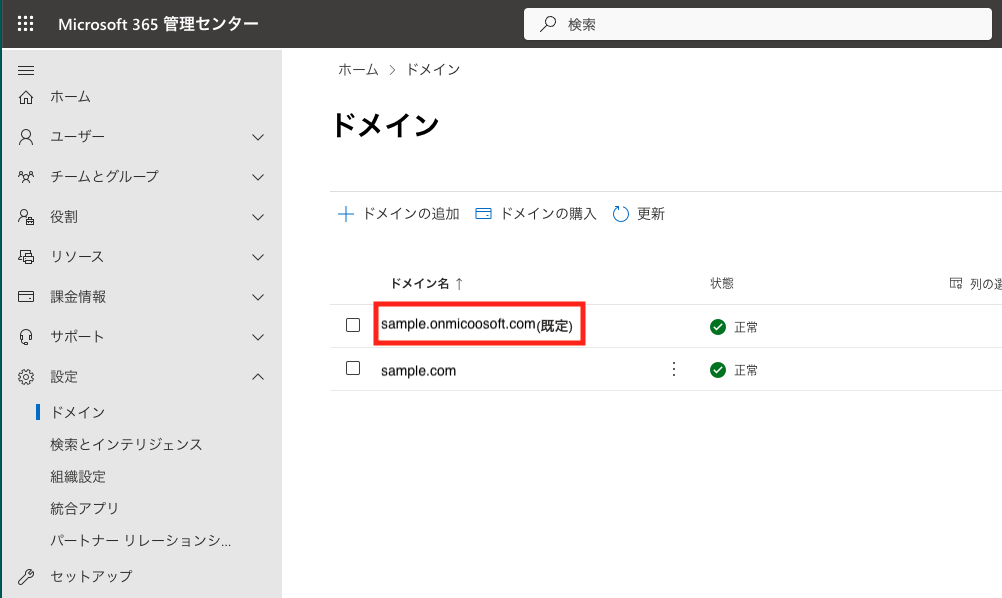Expand the ユーザー section chevron
The width and height of the screenshot is (1002, 598).
click(x=258, y=137)
